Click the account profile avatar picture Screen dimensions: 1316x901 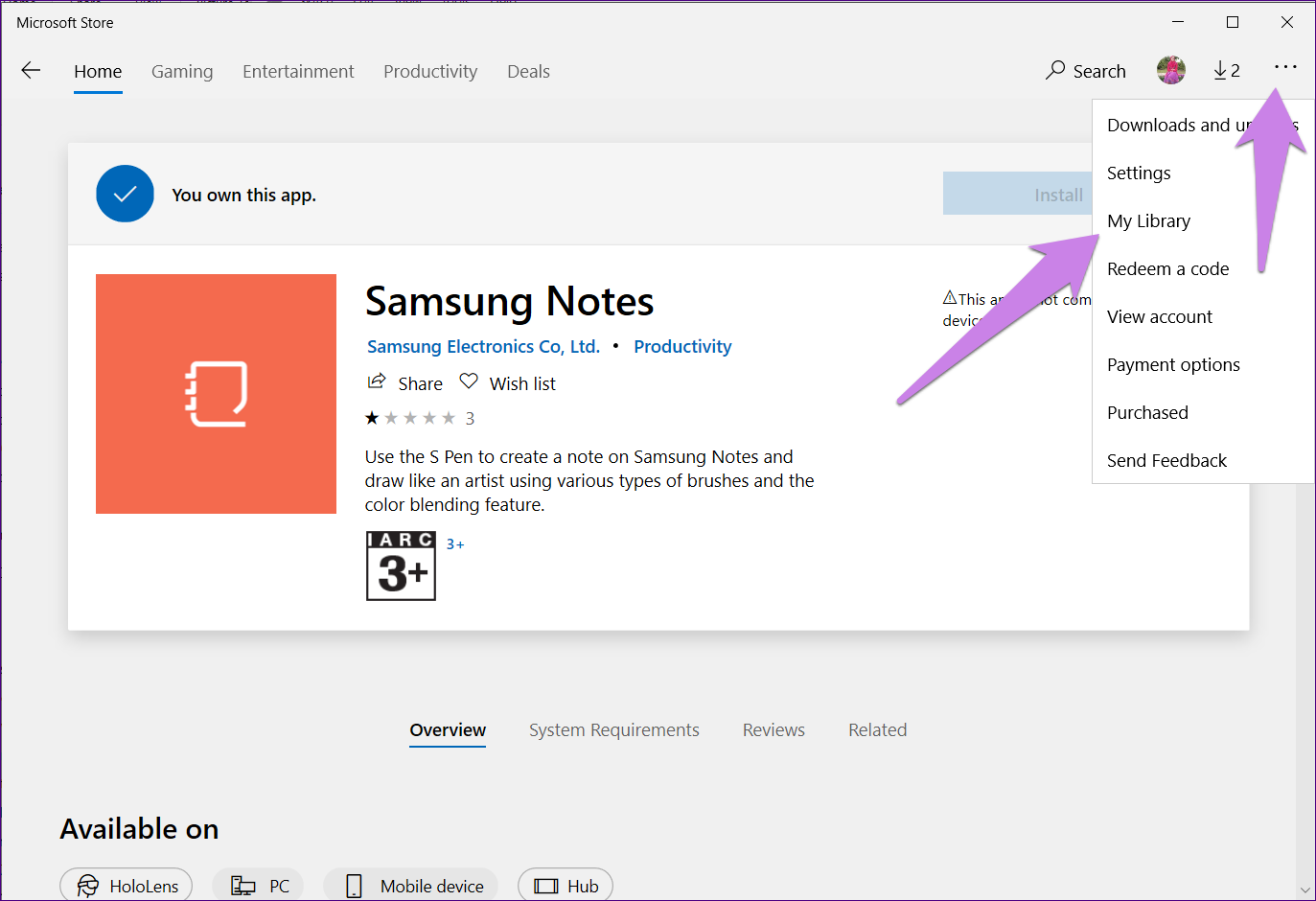coord(1170,69)
